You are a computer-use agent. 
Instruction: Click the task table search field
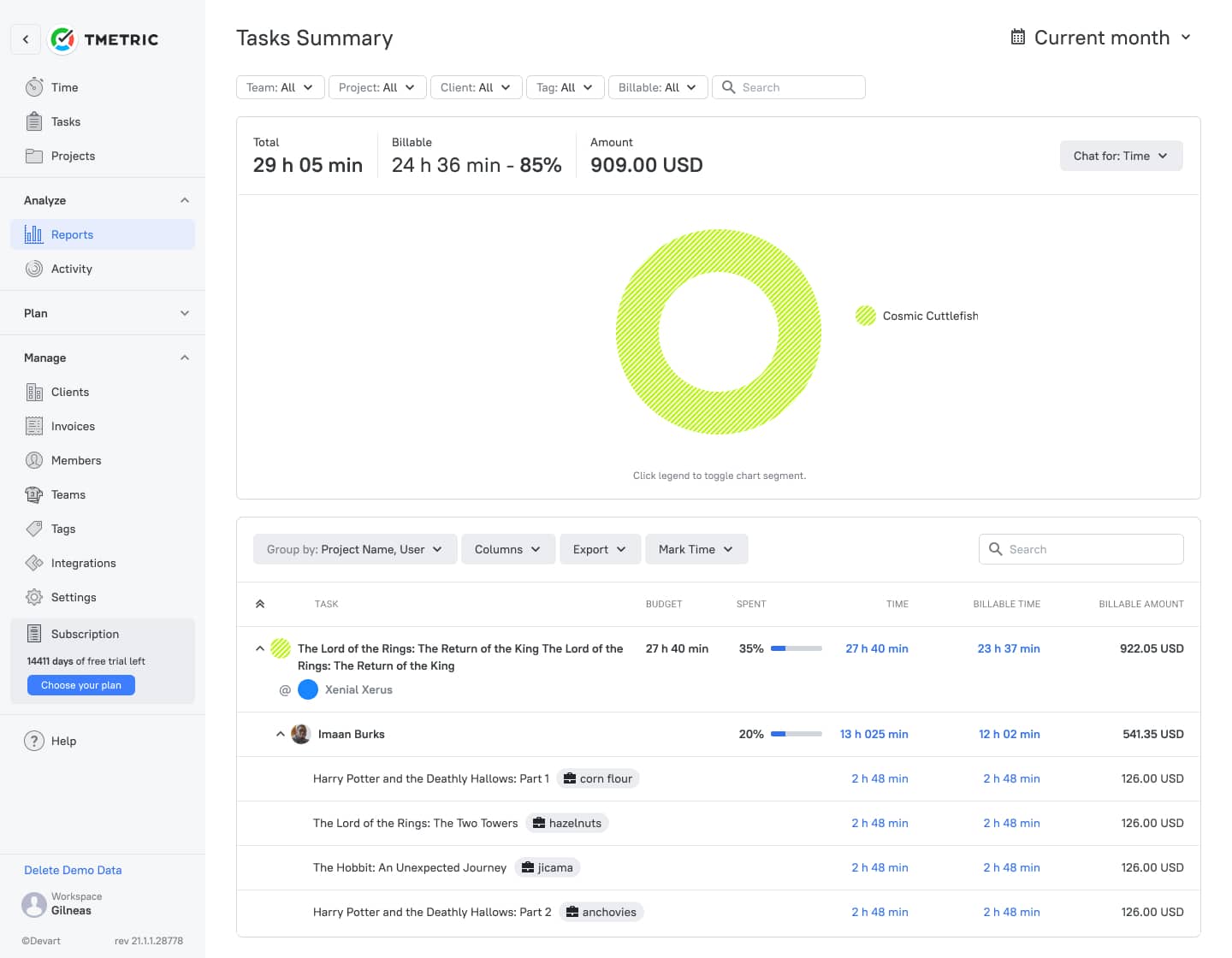(x=1081, y=549)
